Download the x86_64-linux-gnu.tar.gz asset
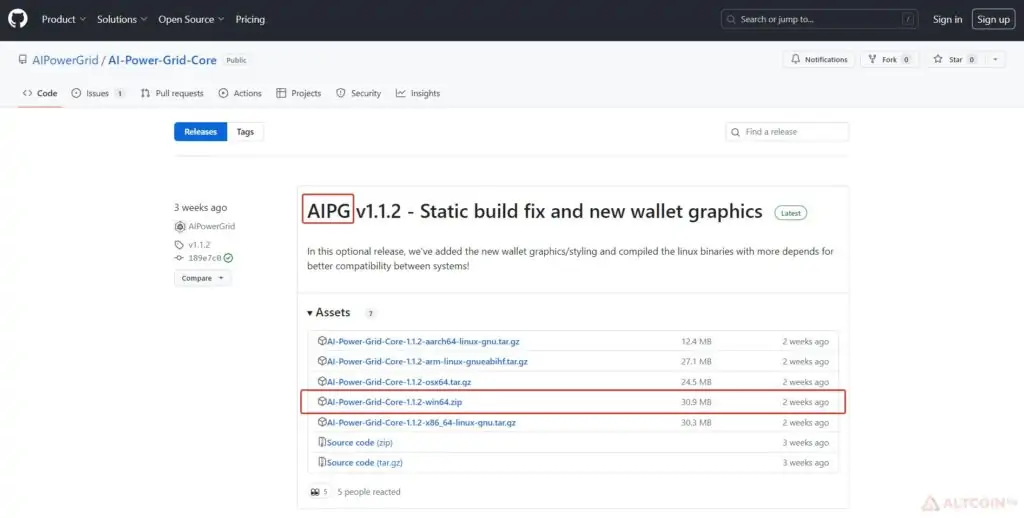 click(421, 423)
